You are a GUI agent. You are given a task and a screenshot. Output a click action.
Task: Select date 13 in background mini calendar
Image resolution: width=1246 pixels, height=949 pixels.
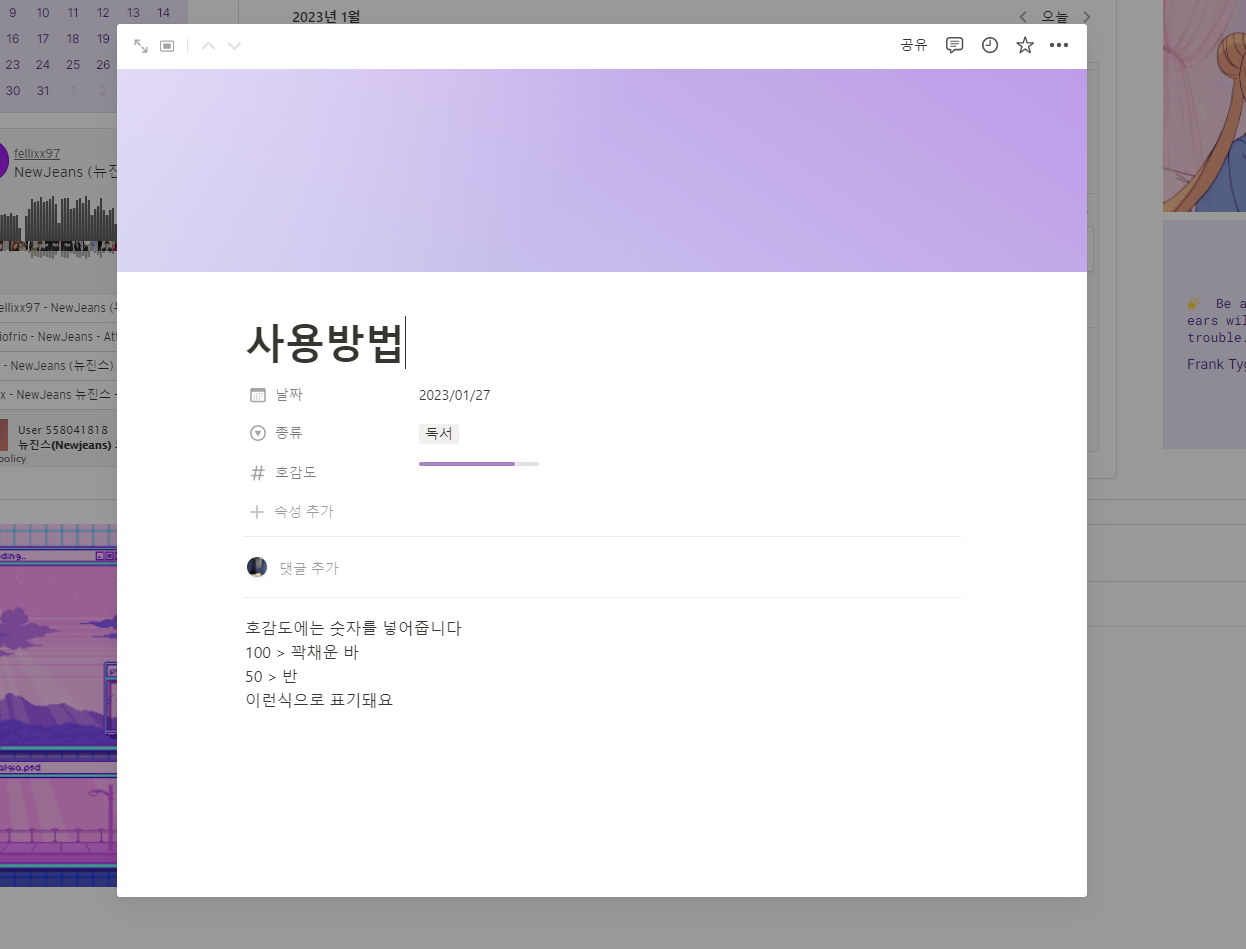pos(133,13)
